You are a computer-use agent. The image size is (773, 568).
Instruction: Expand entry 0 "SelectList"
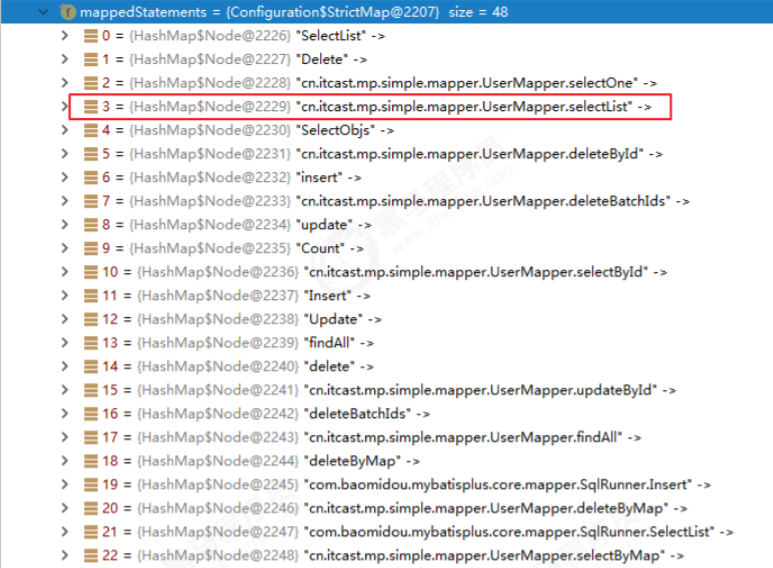click(65, 36)
